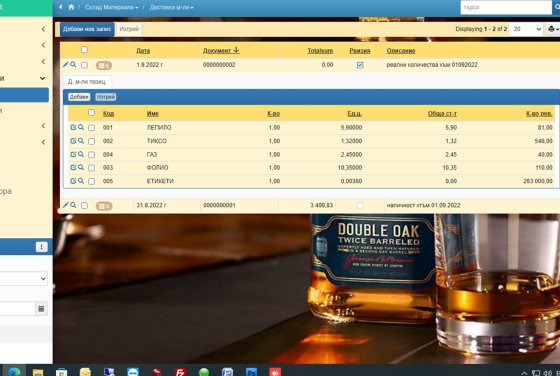
Task: Sort by the Документ column header
Action: coord(221,51)
